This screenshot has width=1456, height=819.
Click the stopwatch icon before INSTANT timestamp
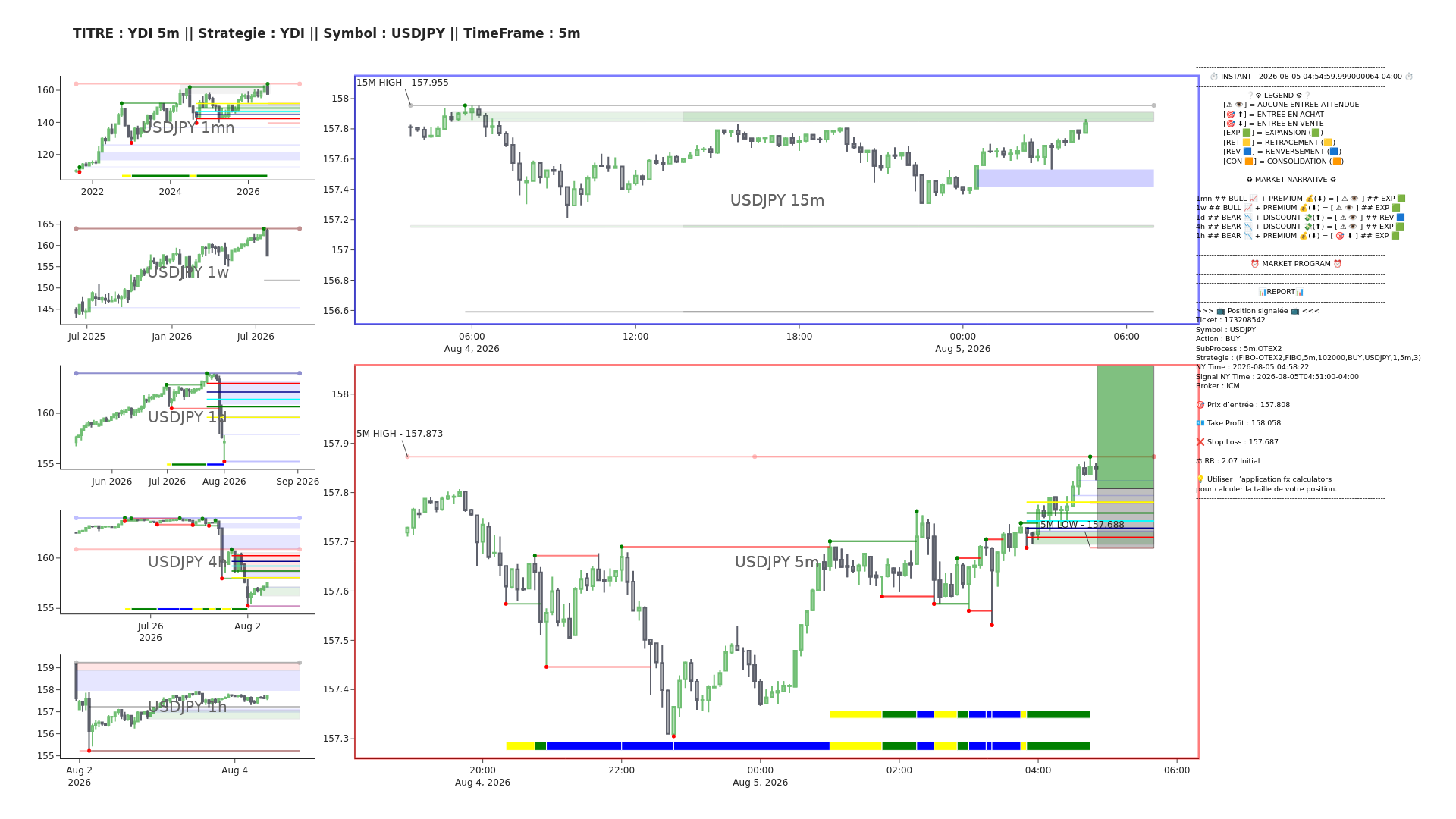[x=1214, y=77]
